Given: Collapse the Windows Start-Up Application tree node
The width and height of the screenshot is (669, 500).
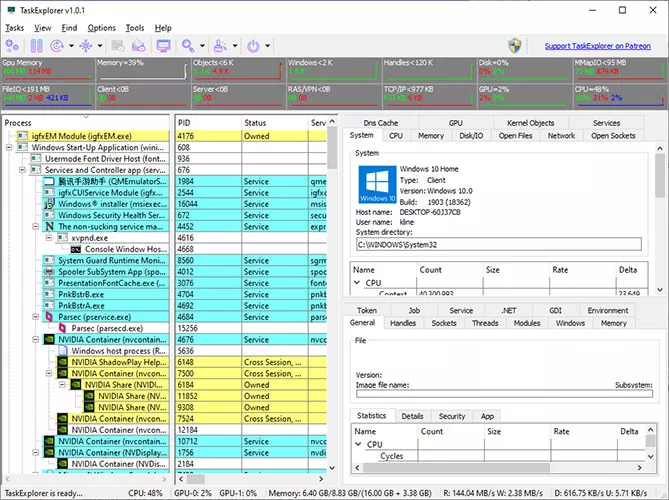Looking at the screenshot, I should [x=9, y=148].
